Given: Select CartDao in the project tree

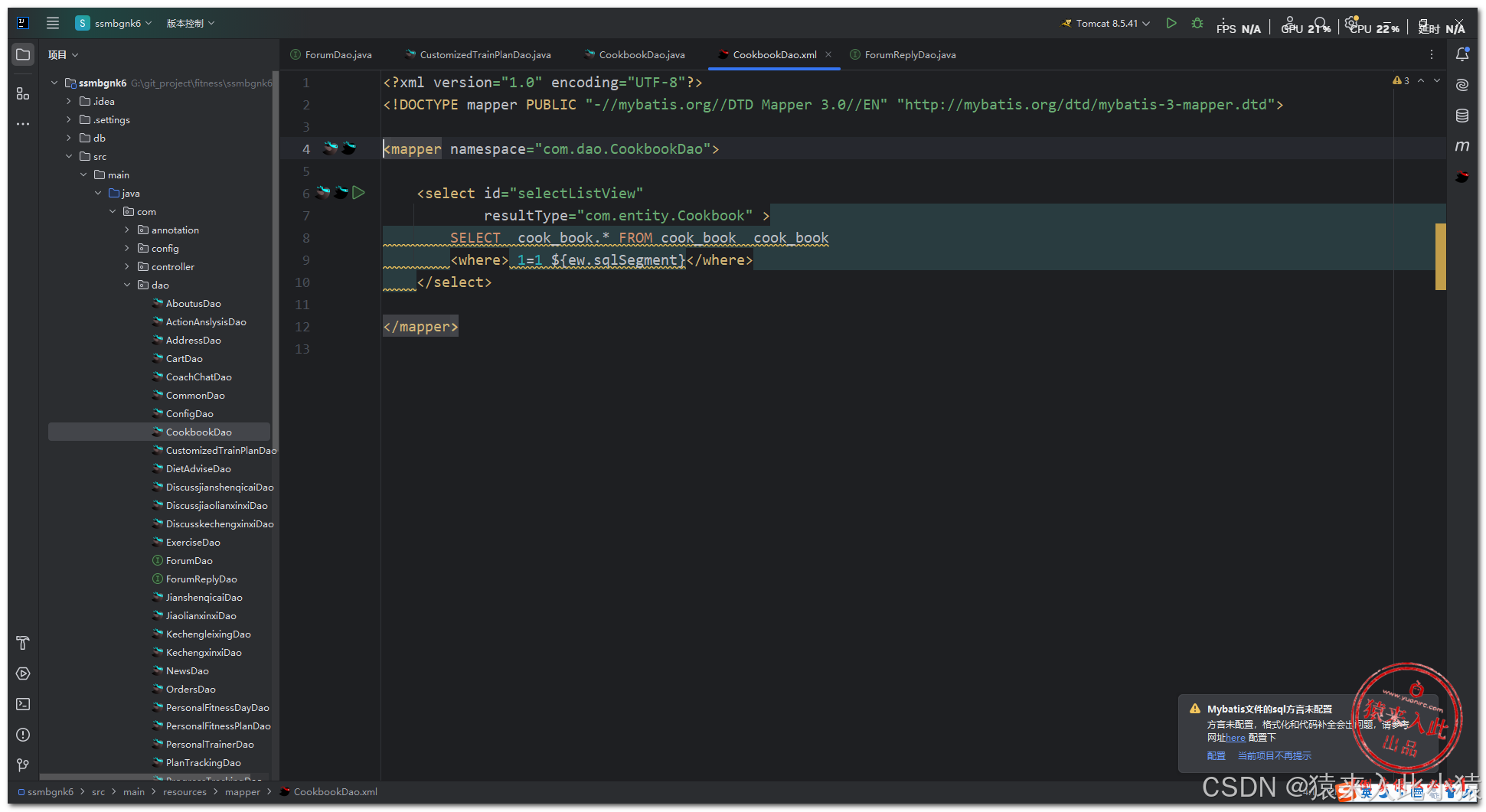Looking at the screenshot, I should pos(184,359).
